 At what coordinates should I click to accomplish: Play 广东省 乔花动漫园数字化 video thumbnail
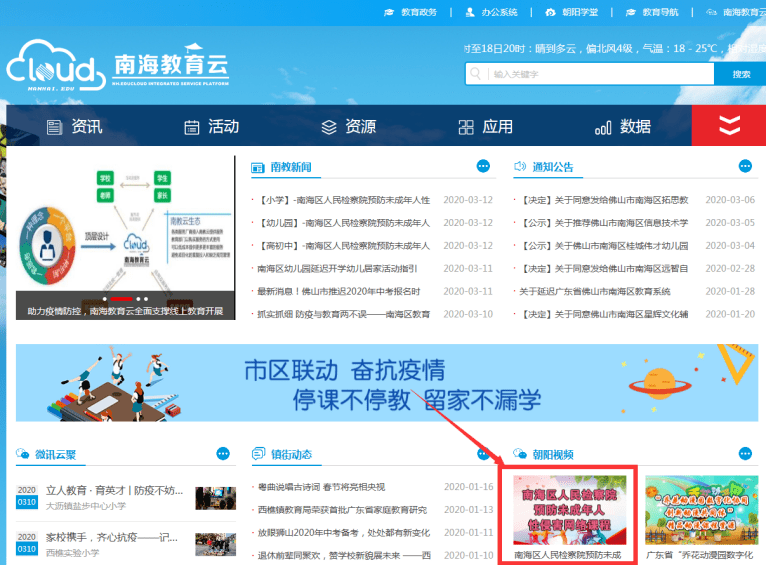(701, 510)
